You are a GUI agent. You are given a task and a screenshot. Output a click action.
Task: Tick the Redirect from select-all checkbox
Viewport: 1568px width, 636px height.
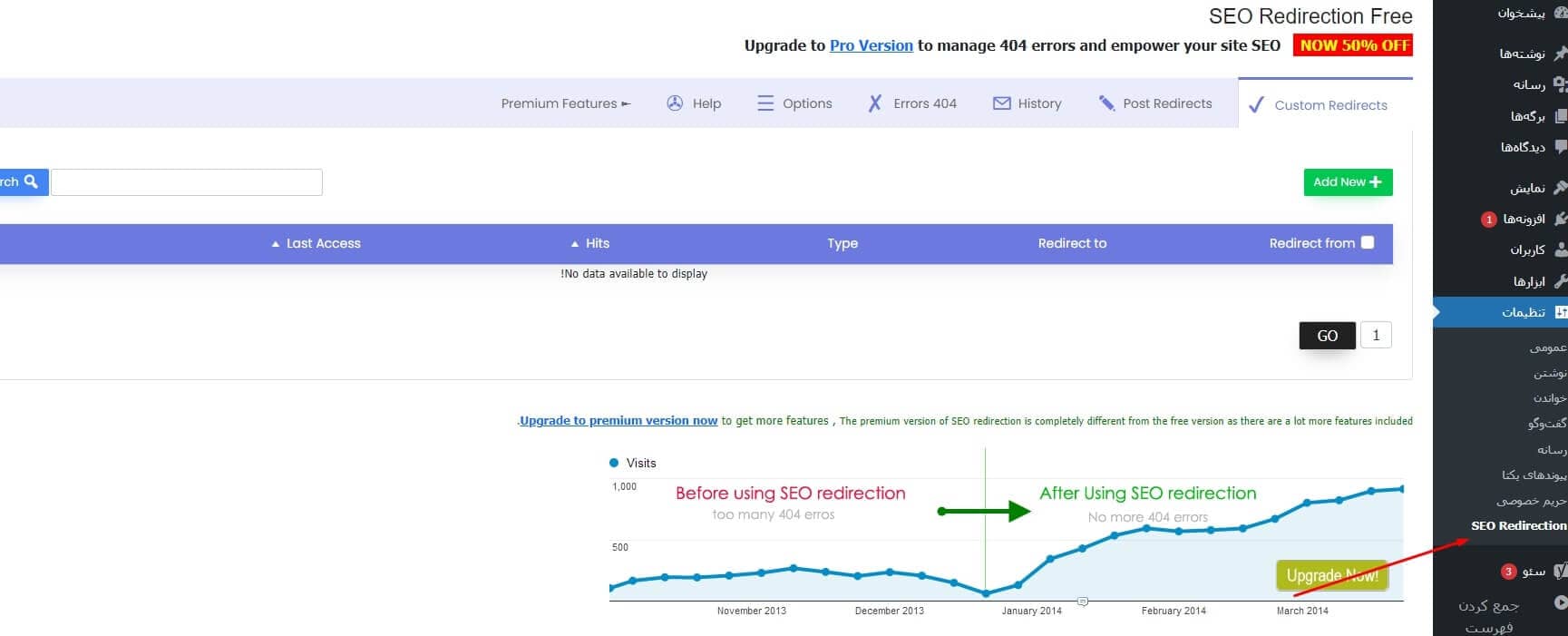click(1368, 242)
